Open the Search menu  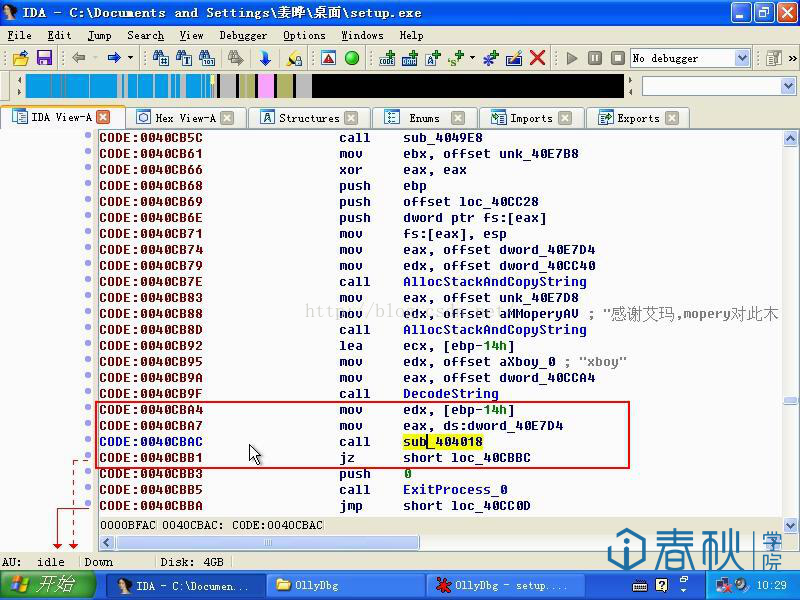pyautogui.click(x=145, y=35)
